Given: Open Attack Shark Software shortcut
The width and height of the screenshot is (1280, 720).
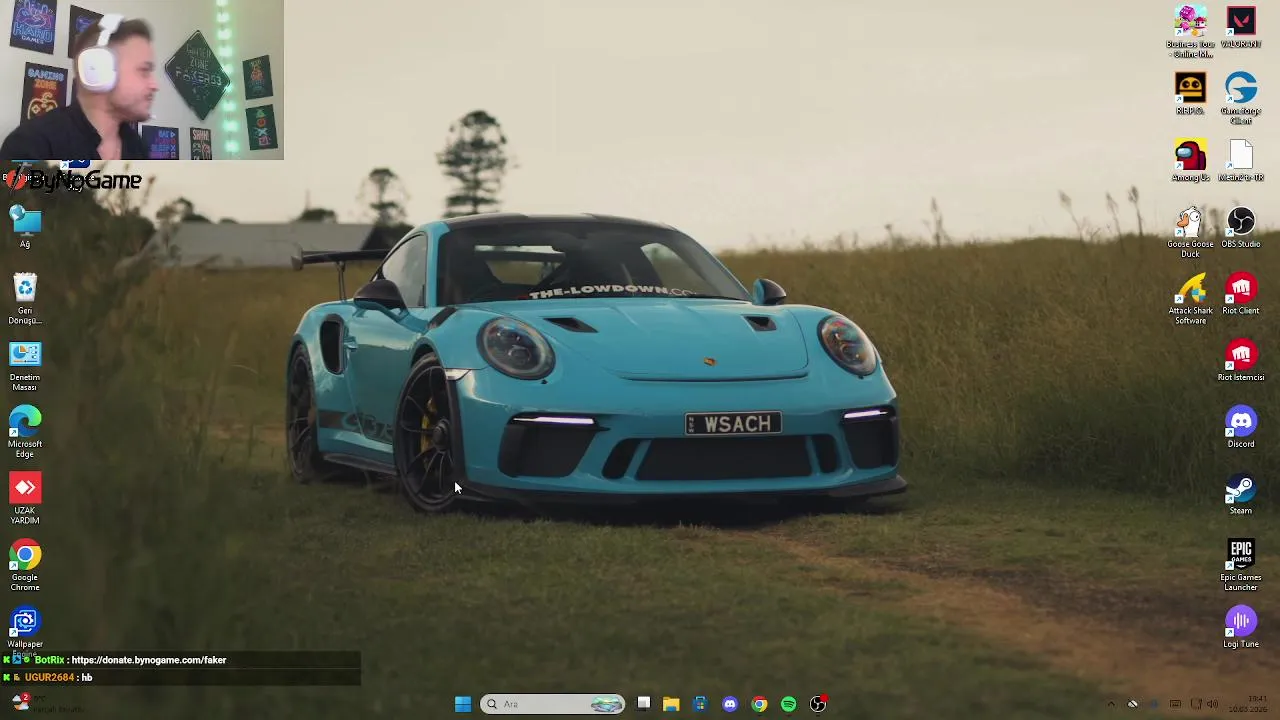Looking at the screenshot, I should click(1190, 298).
